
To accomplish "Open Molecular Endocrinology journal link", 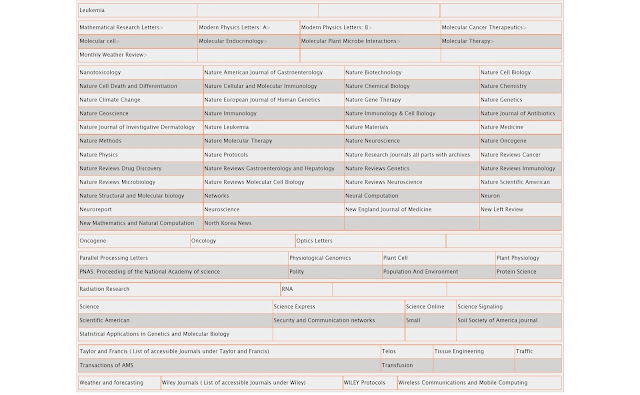I will click(233, 41).
